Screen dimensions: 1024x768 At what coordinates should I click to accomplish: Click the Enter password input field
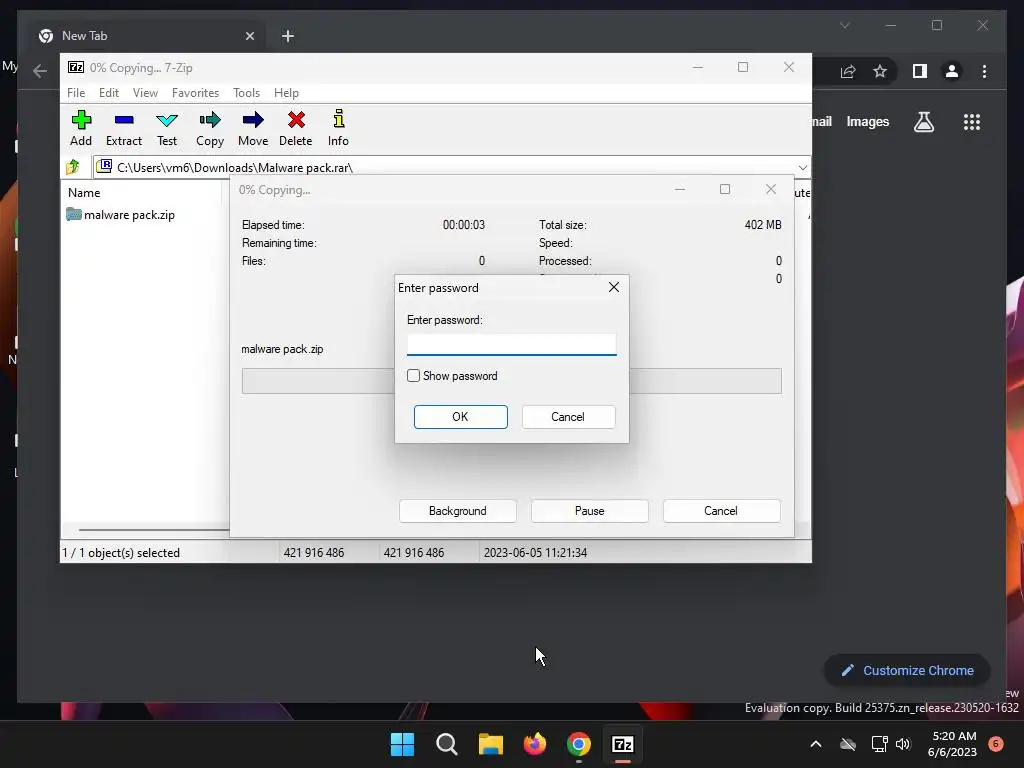point(511,344)
